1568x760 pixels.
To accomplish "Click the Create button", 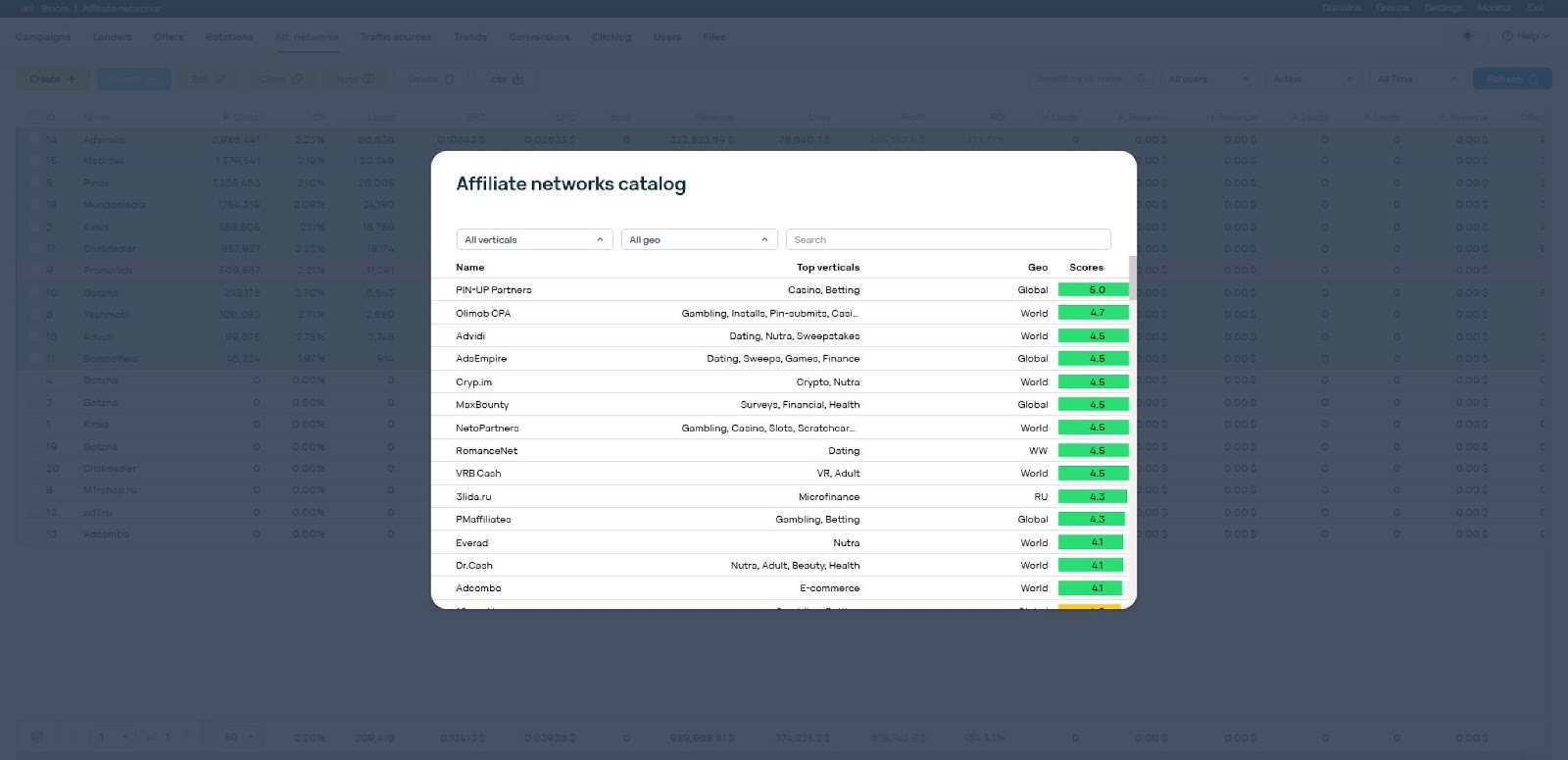I will coord(54,79).
